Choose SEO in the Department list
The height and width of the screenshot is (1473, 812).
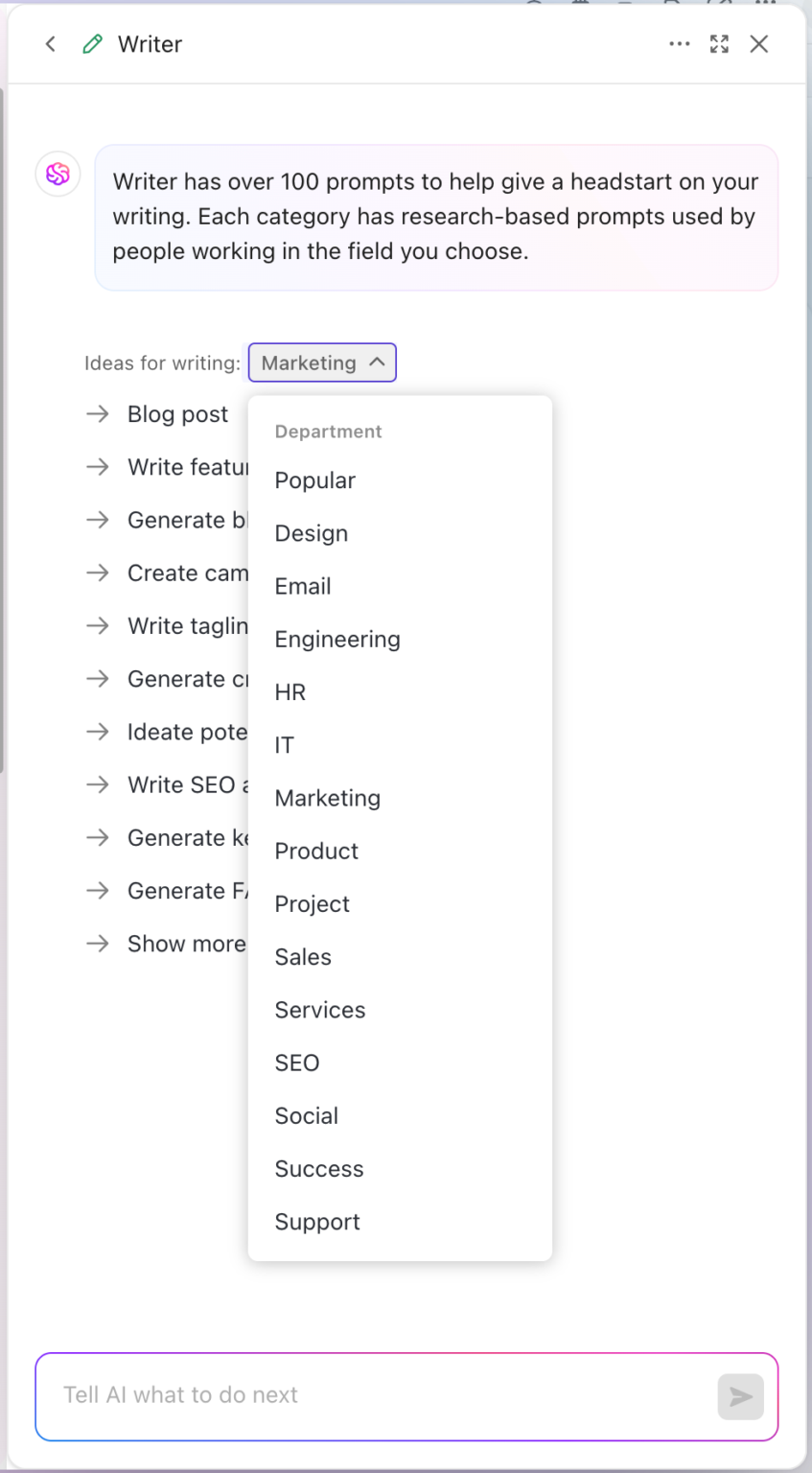pos(297,1063)
